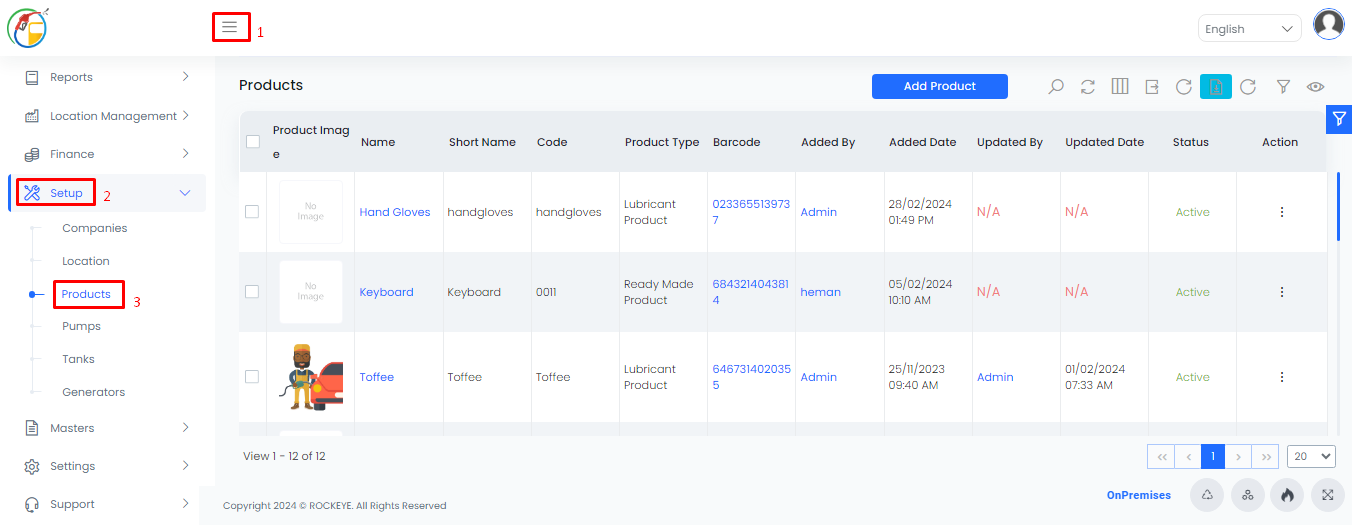Check the Toffee row checkbox
The image size is (1352, 525).
[252, 377]
